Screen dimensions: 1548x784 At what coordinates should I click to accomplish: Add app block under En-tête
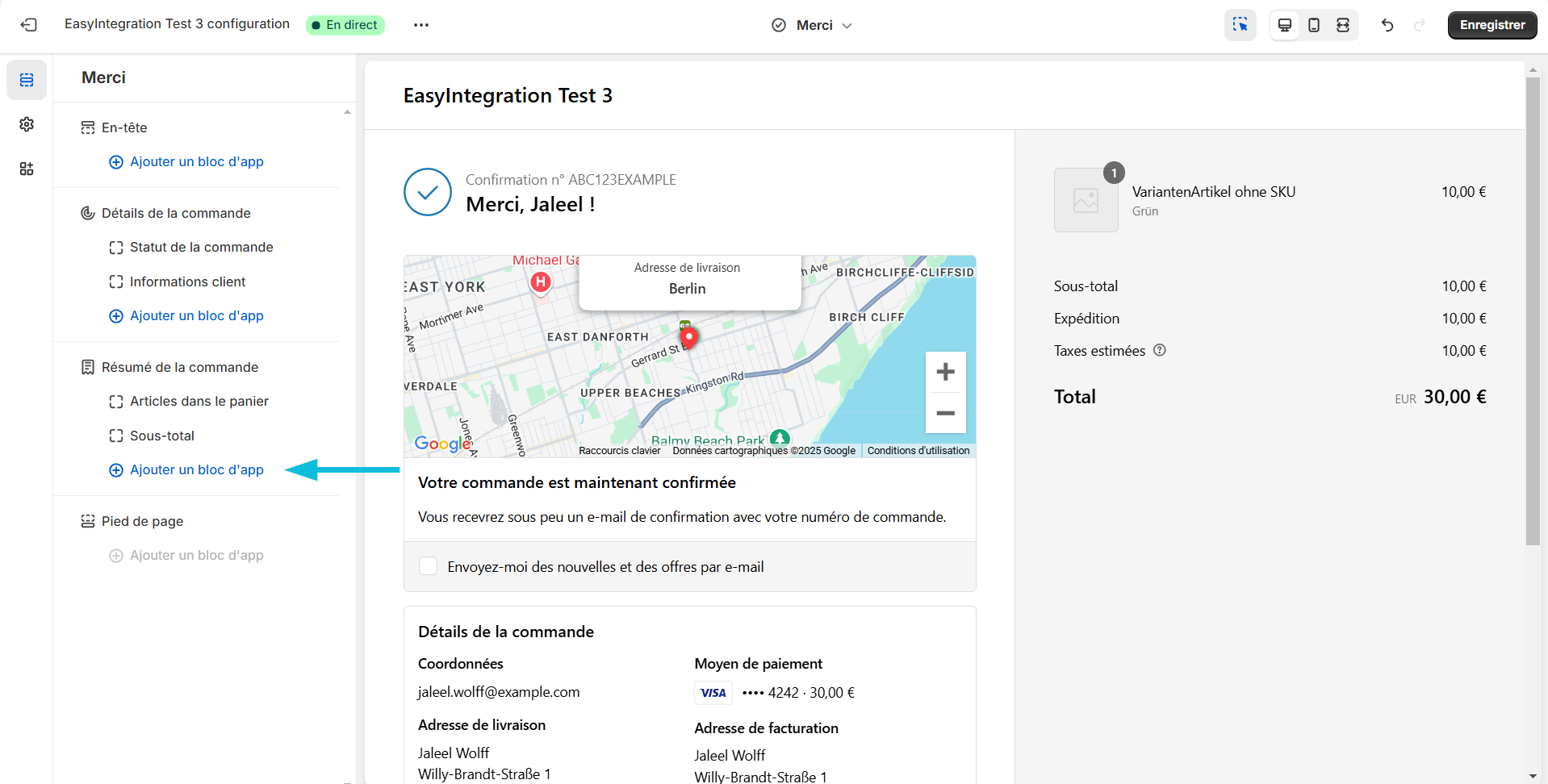pos(186,161)
